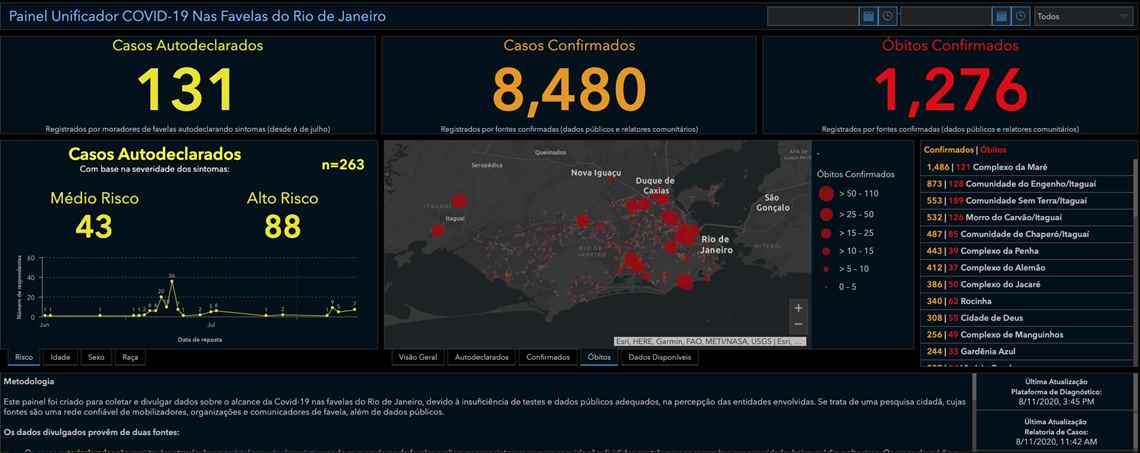The height and width of the screenshot is (453, 1140).
Task: Open the end time clock picker
Action: tap(1020, 16)
